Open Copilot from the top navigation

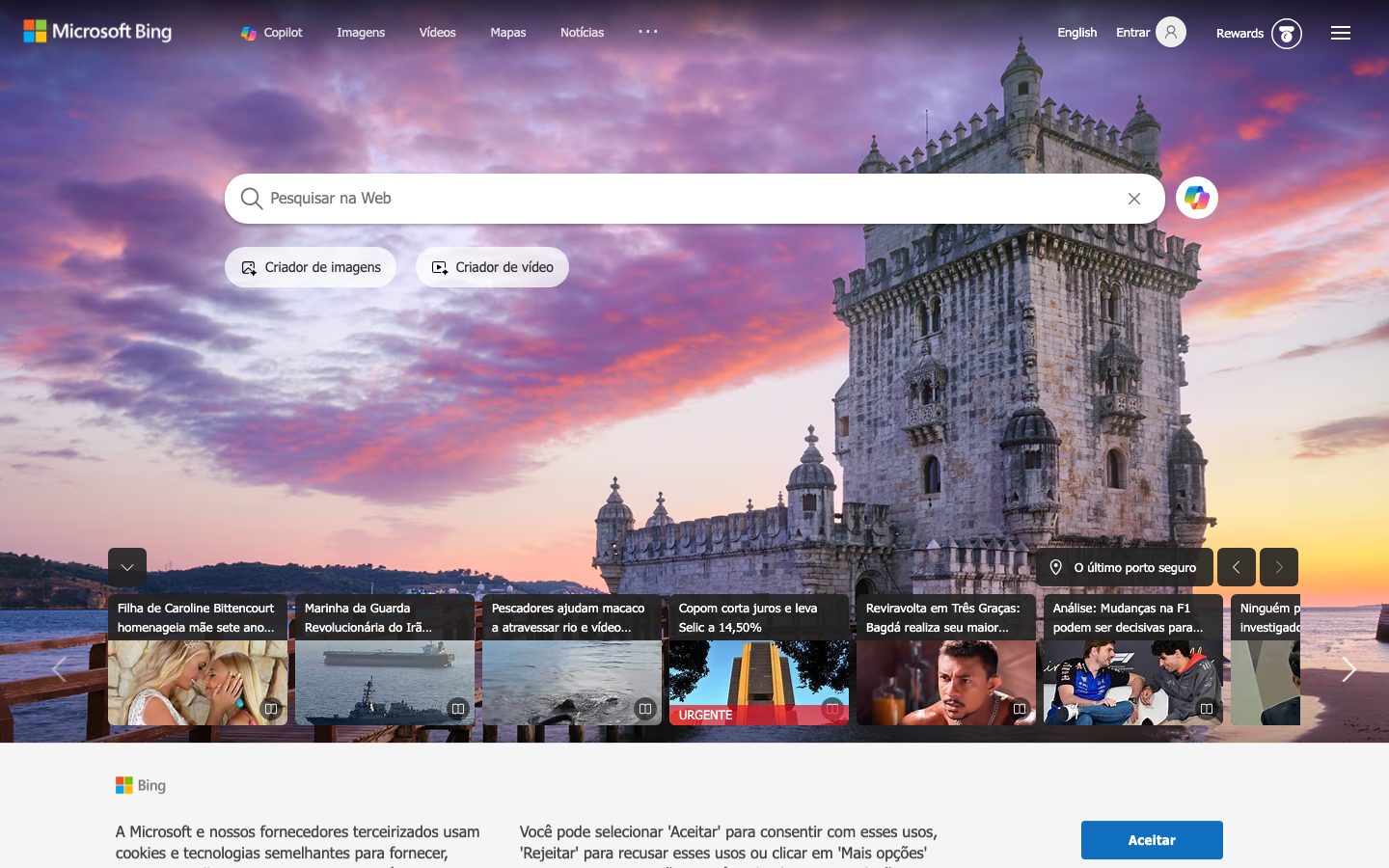click(272, 33)
